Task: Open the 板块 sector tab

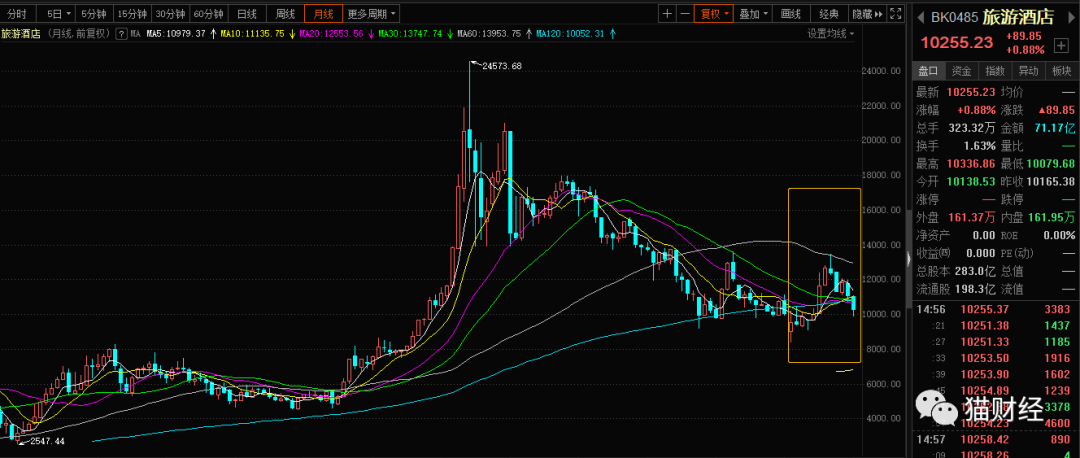Action: click(x=1061, y=70)
